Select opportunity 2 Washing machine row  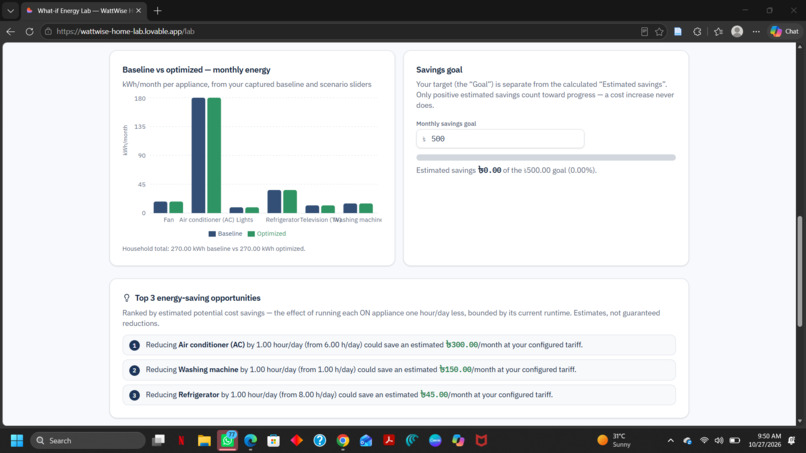tap(399, 370)
